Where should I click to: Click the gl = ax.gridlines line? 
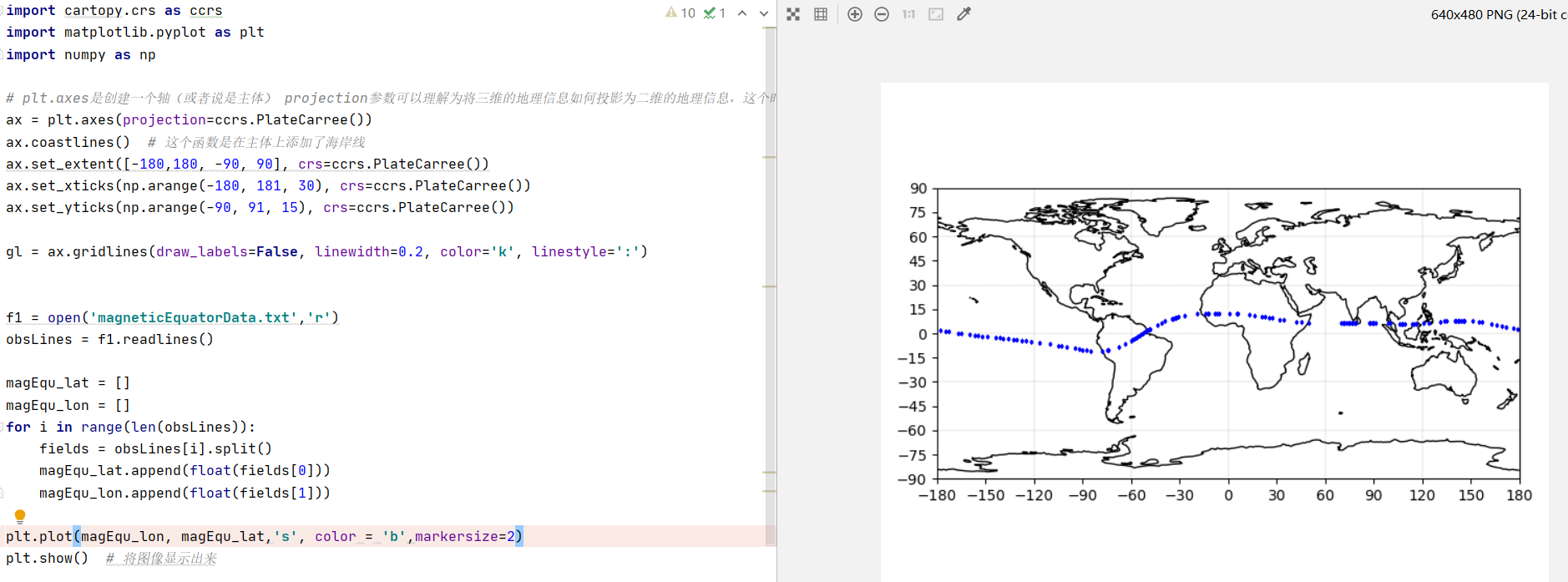click(x=327, y=252)
